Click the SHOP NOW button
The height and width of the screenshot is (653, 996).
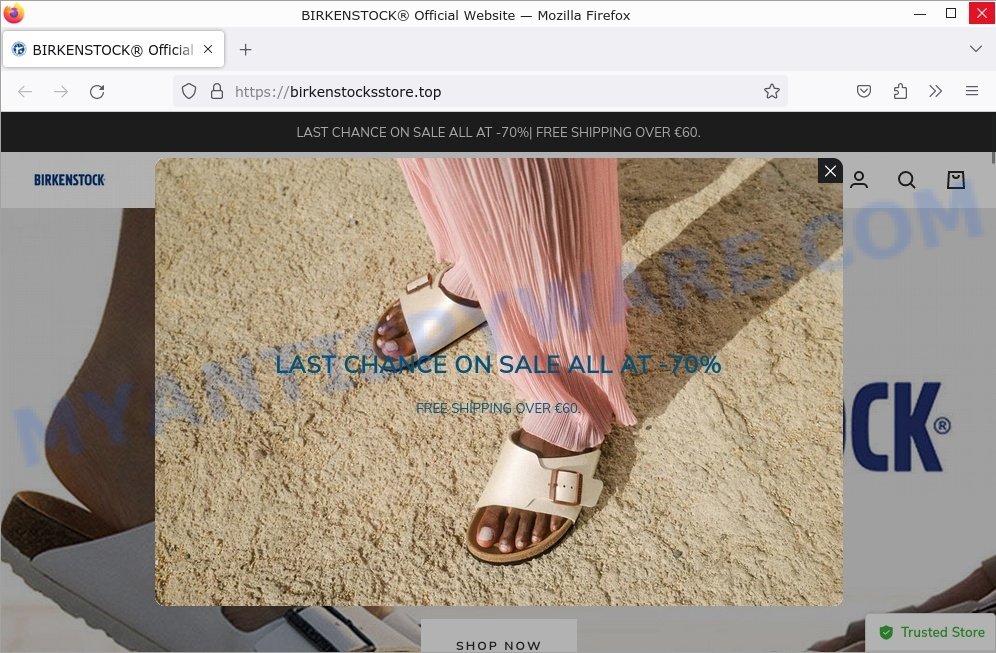(x=499, y=637)
